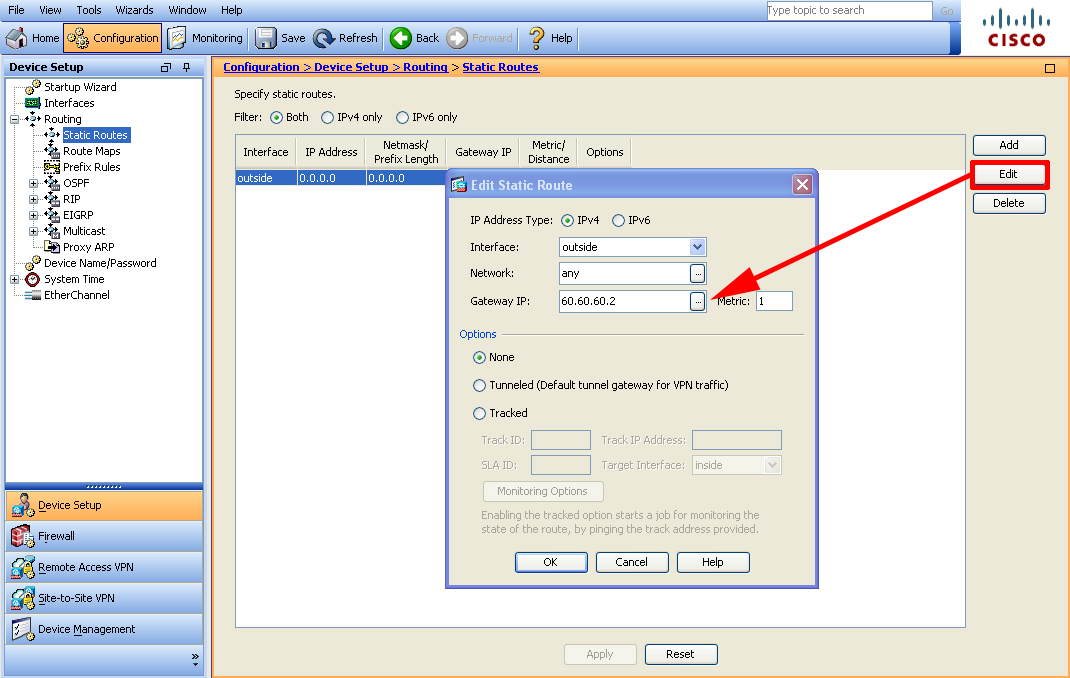Cancel the Edit Static Route dialog

[632, 562]
